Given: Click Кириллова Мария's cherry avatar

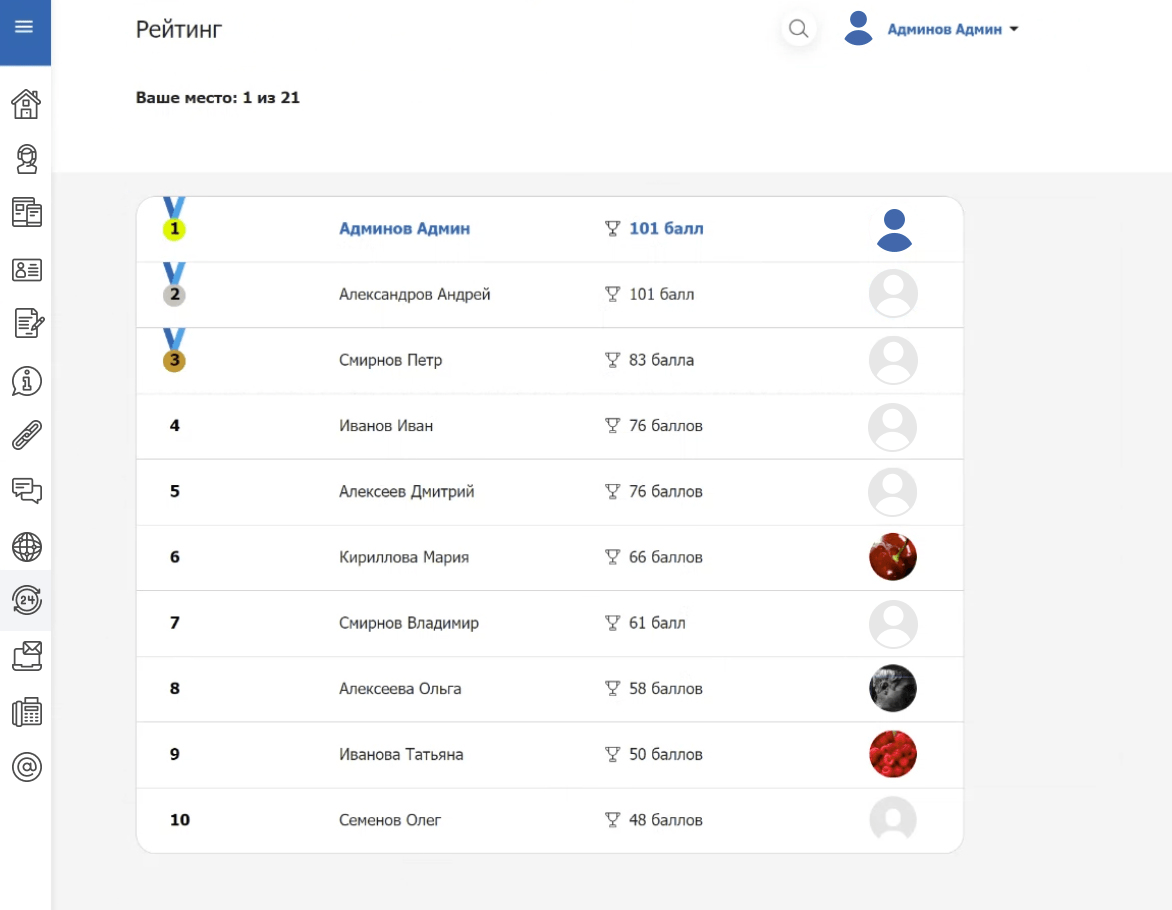Looking at the screenshot, I should coord(892,557).
